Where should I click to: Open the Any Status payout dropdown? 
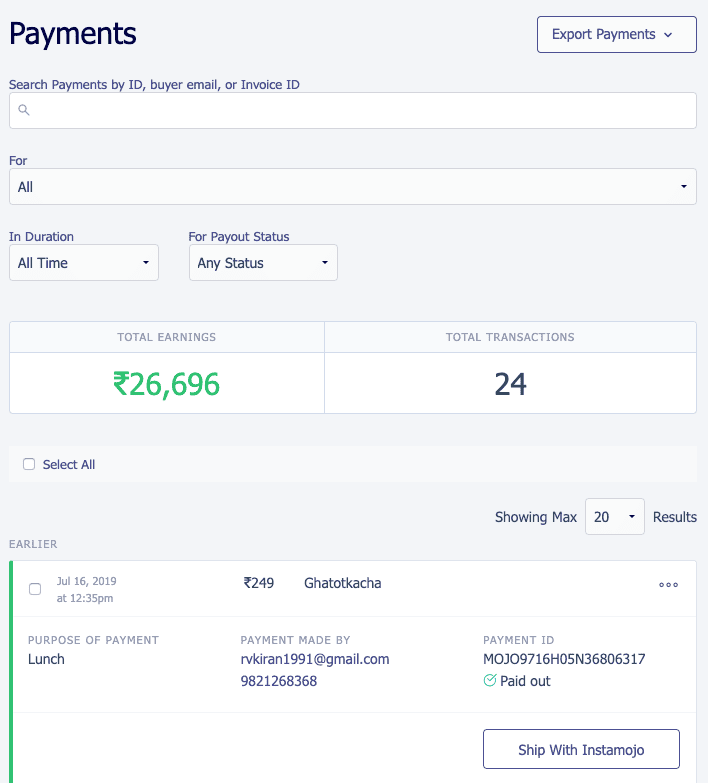[x=263, y=263]
